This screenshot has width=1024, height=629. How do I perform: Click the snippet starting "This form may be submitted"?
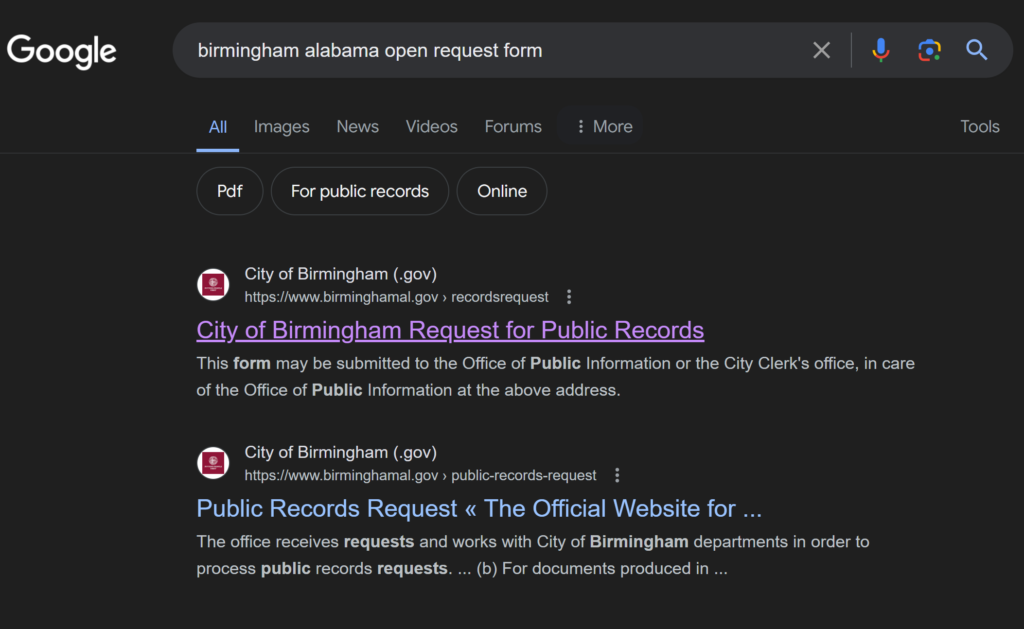(556, 377)
